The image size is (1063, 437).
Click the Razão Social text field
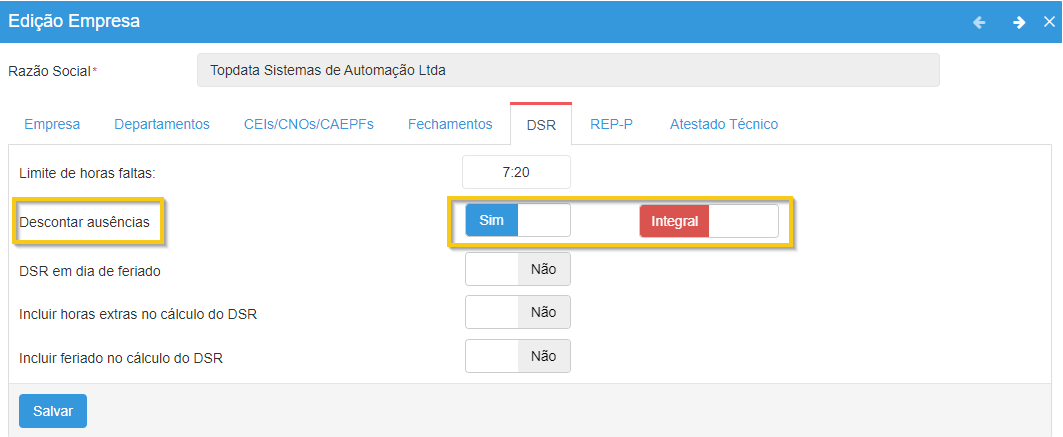coord(568,71)
